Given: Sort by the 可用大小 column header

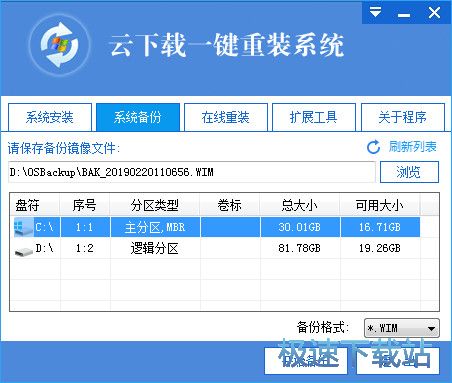Looking at the screenshot, I should (380, 205).
